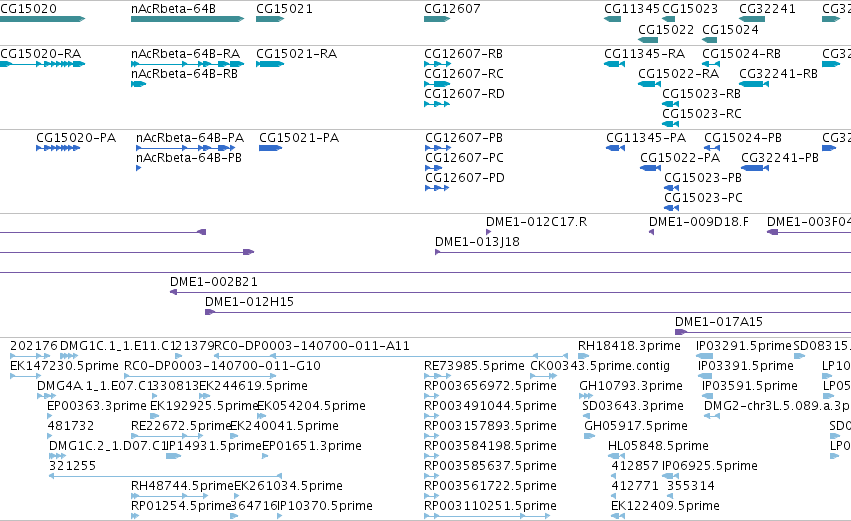Select the CG12607 gene label
The height and width of the screenshot is (521, 851).
coord(452,9)
